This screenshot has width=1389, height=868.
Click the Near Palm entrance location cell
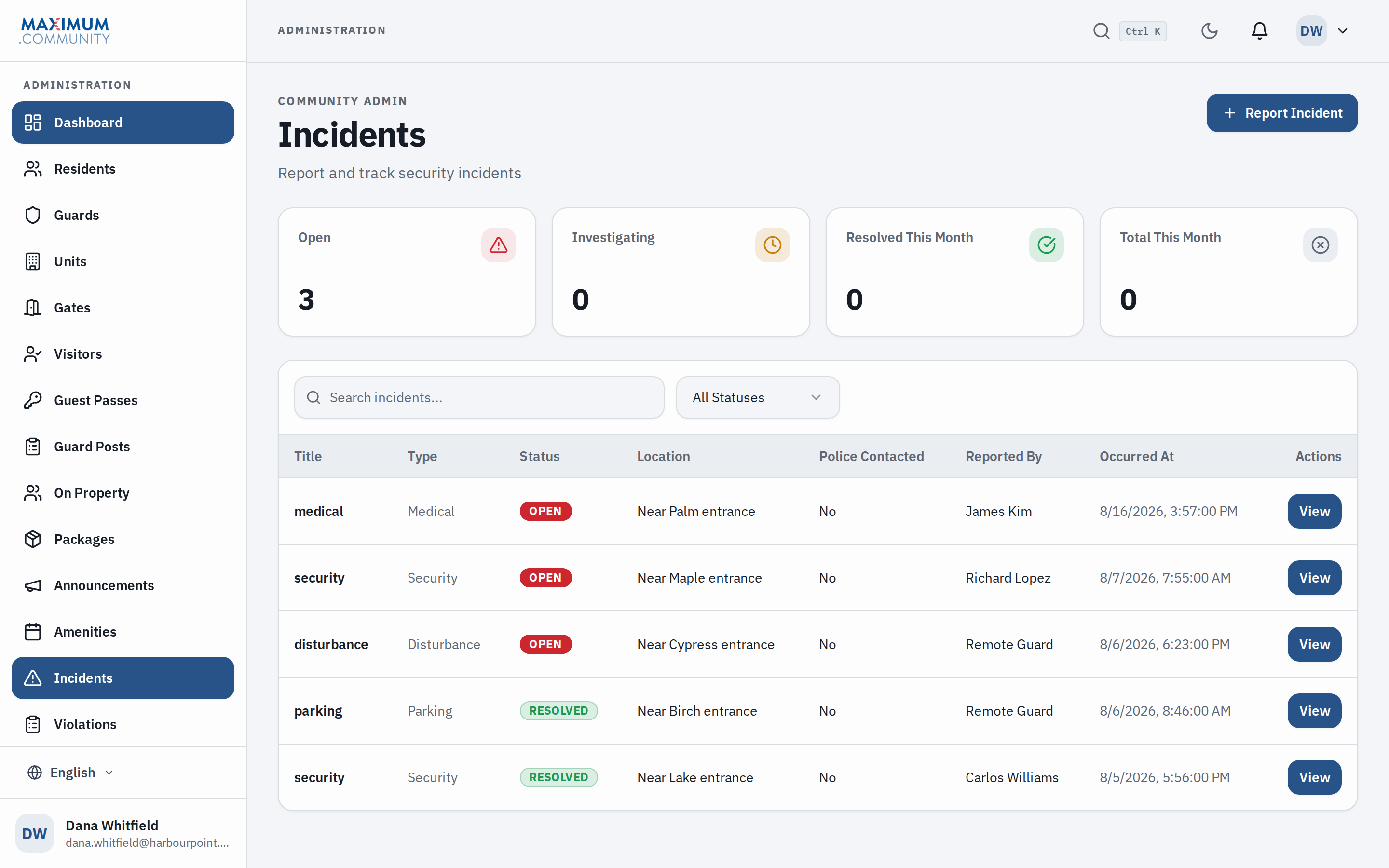point(695,511)
